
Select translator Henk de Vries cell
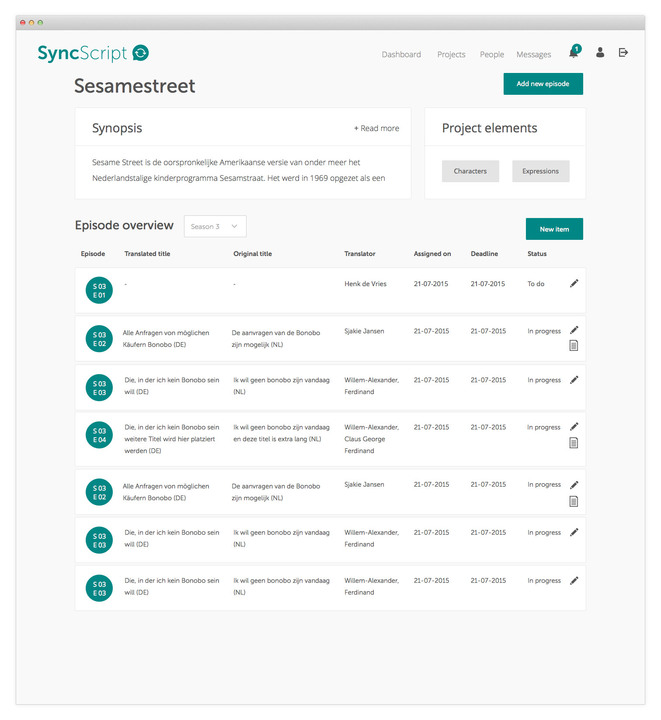click(x=365, y=284)
